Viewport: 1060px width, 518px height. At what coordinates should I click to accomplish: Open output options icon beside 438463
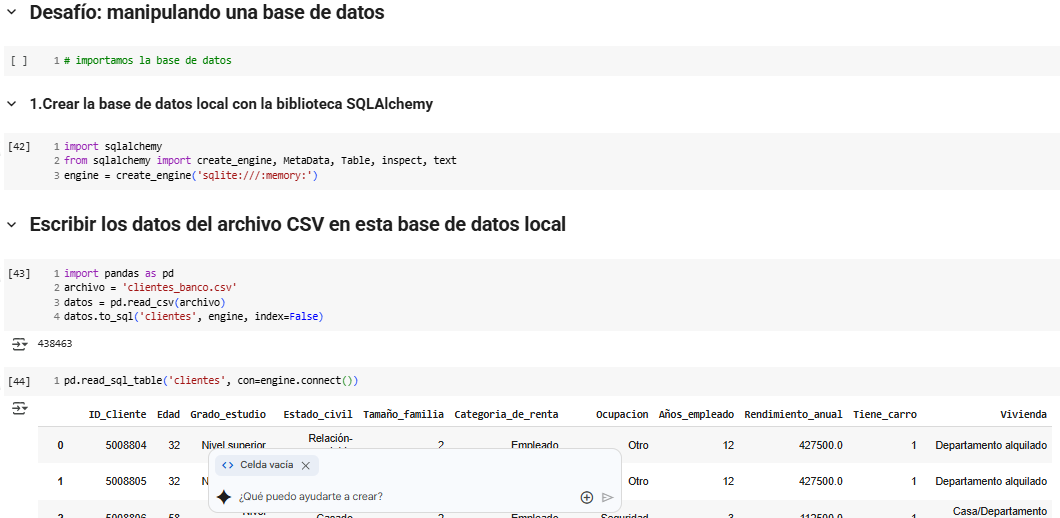(19, 344)
